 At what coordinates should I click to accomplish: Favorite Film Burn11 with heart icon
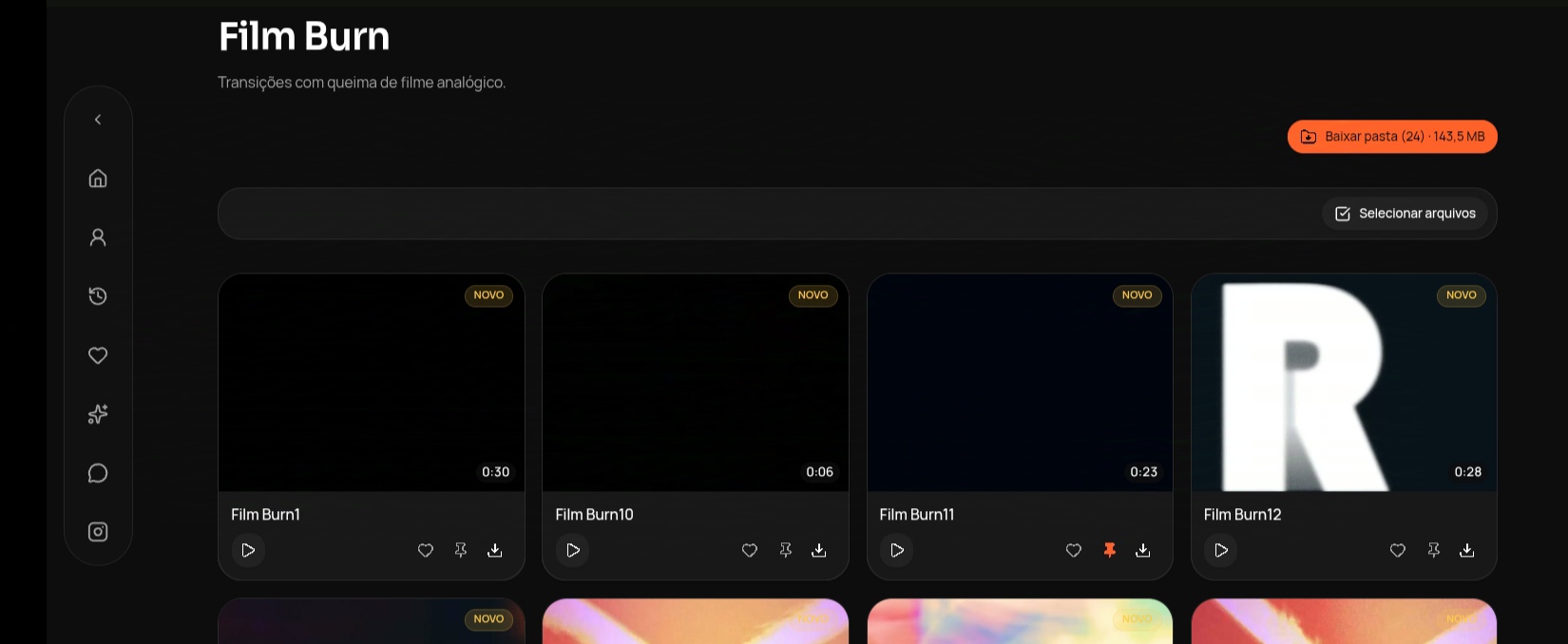click(1074, 550)
